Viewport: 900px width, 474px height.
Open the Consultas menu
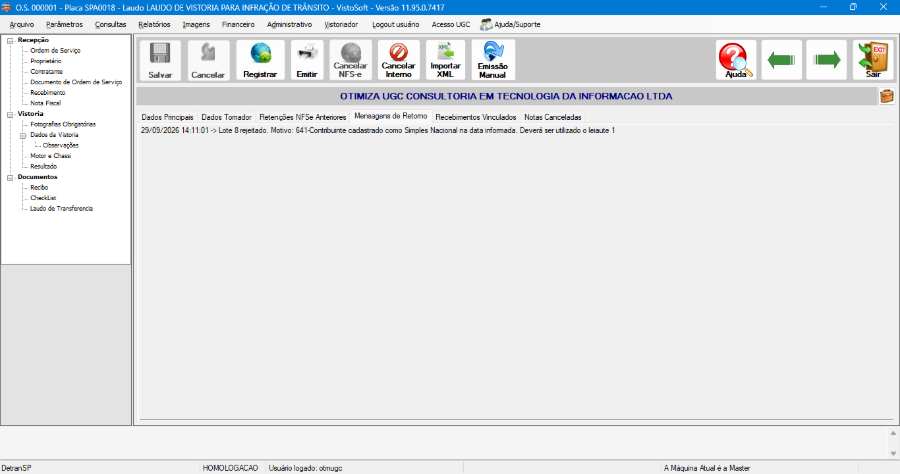(110, 25)
